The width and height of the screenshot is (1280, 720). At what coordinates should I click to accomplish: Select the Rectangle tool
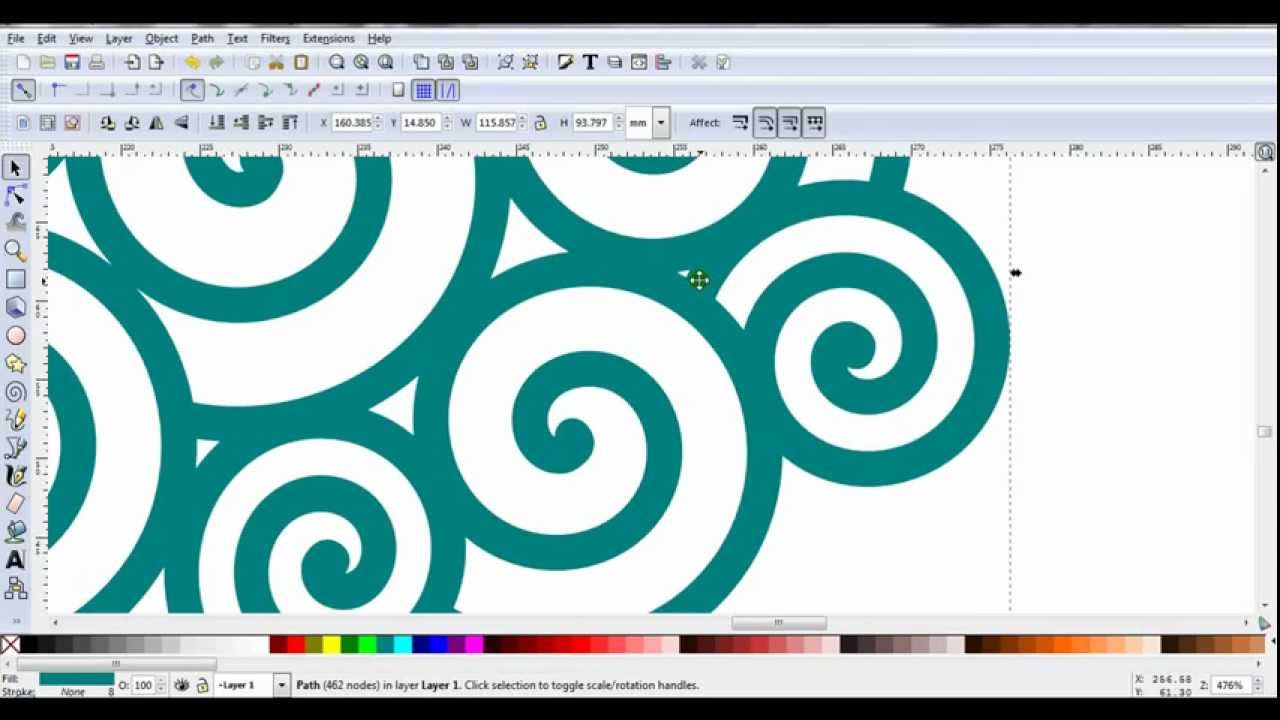15,279
